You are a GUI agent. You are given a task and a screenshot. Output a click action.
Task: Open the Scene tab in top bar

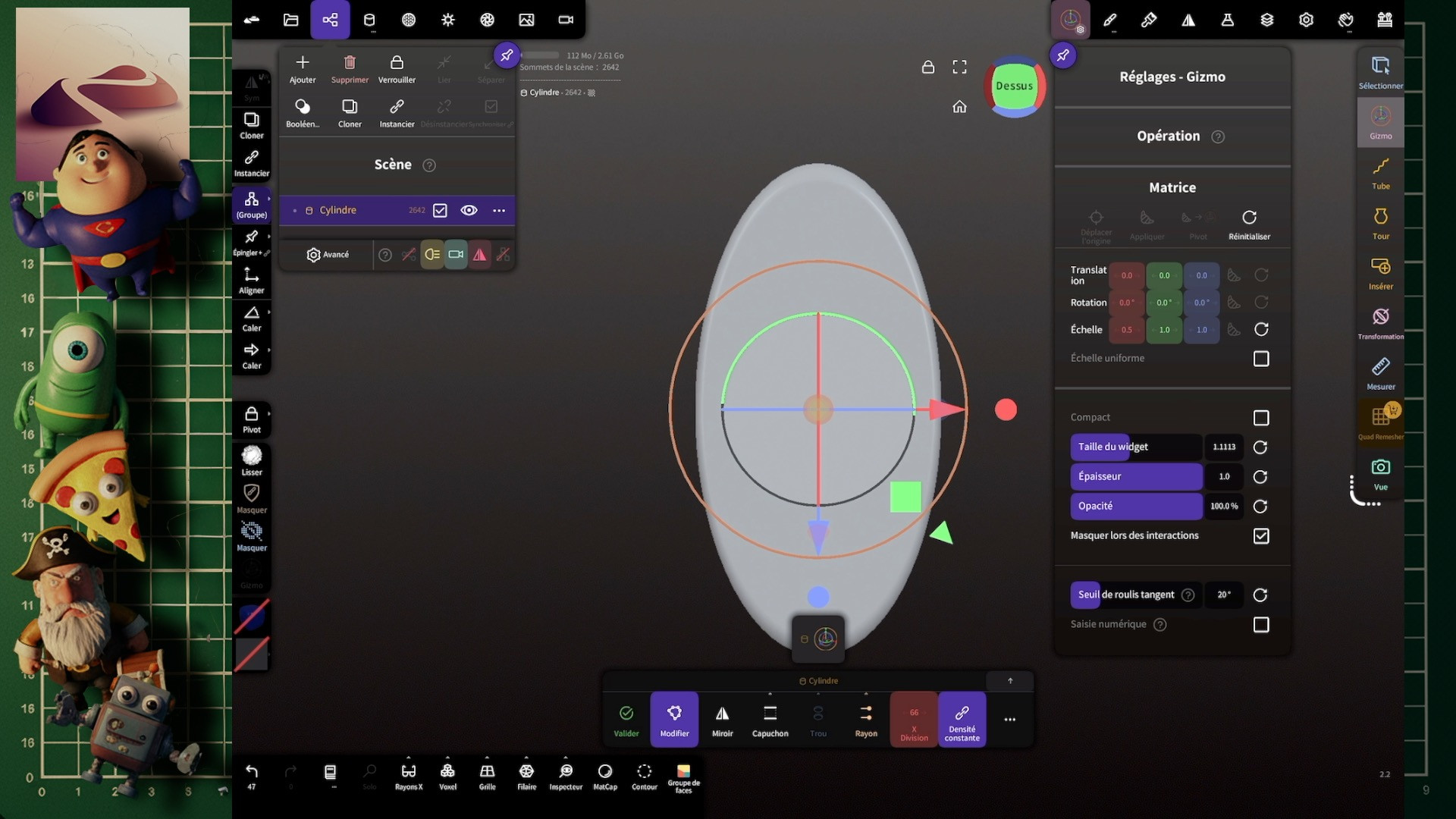(x=330, y=20)
